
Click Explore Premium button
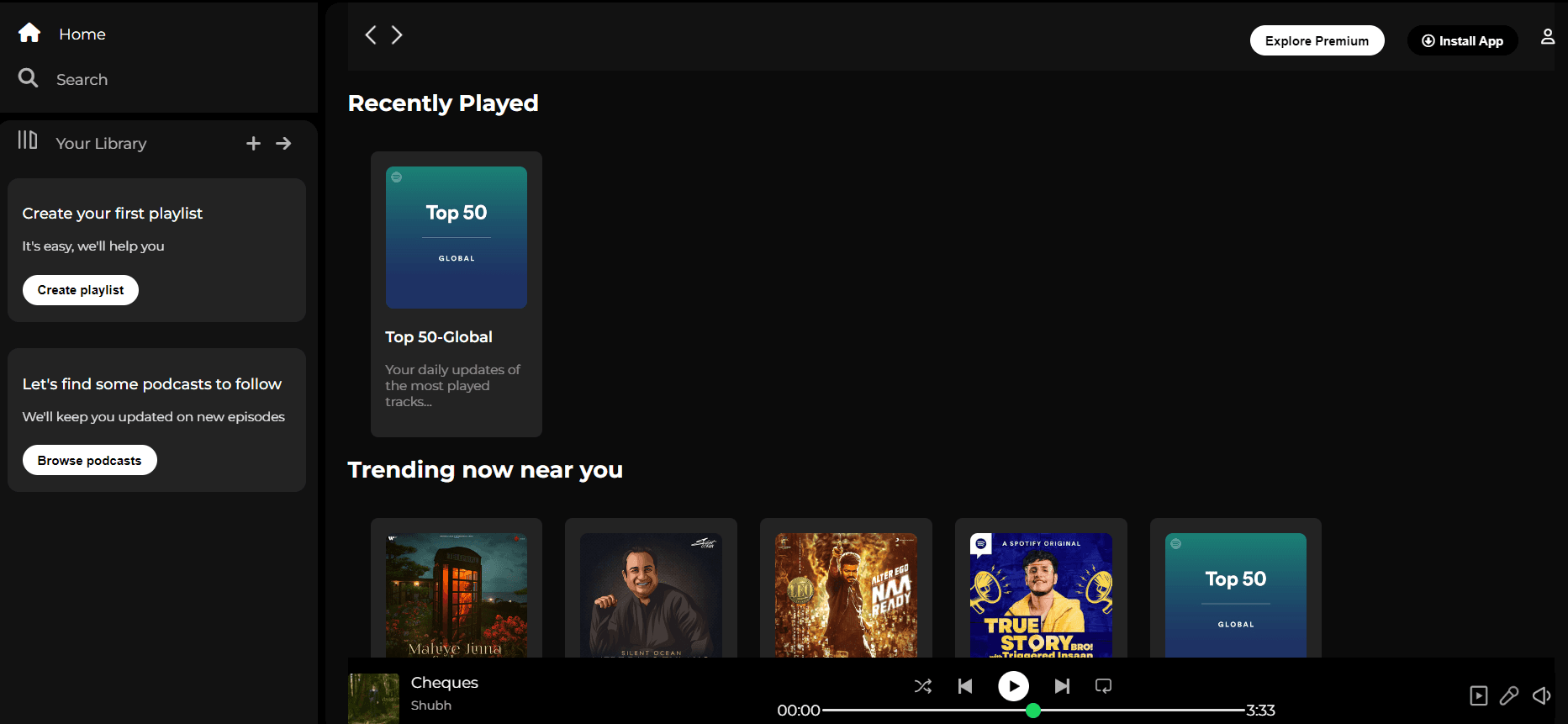(1317, 40)
